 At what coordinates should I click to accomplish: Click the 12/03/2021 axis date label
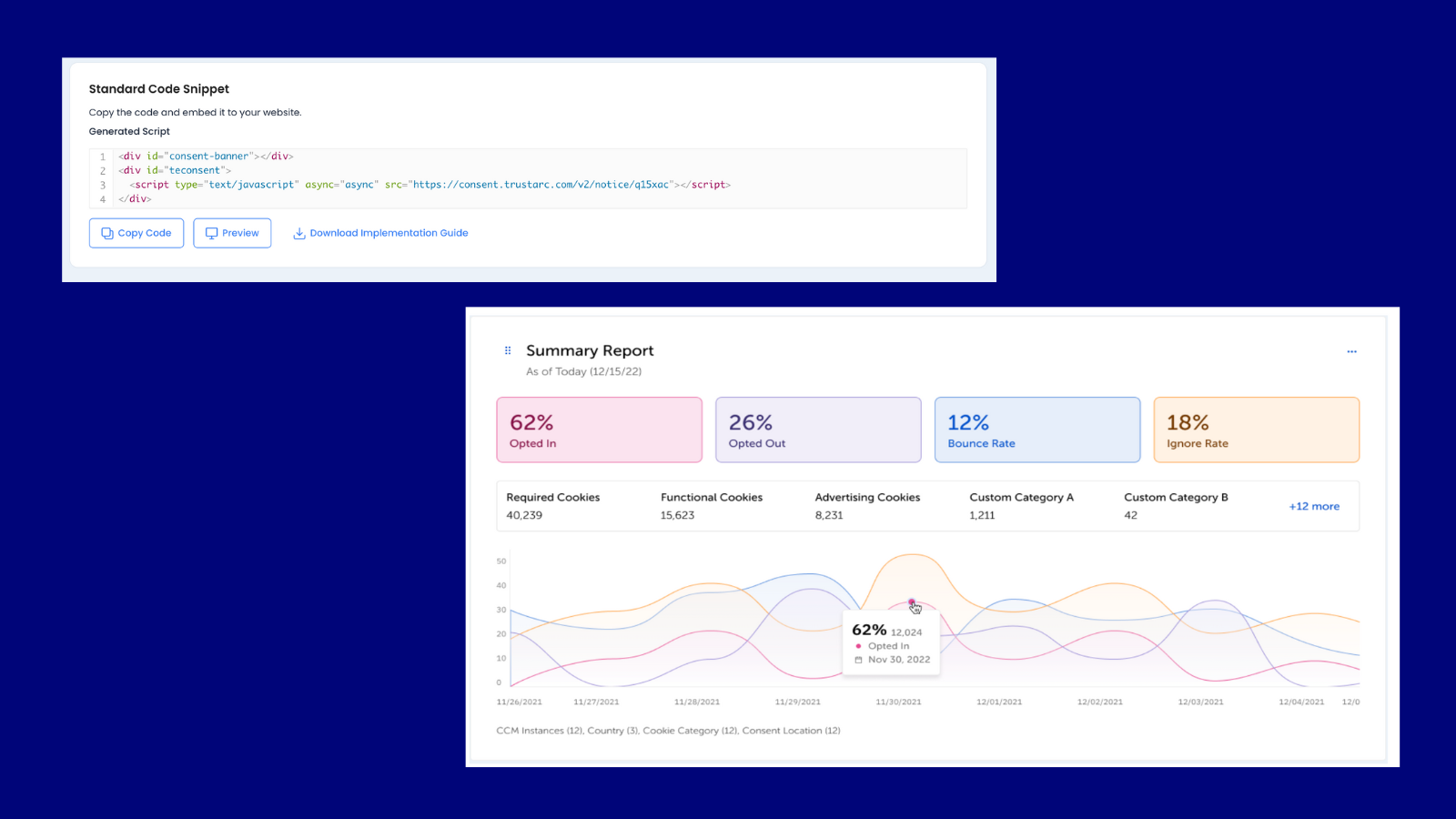(x=1200, y=703)
